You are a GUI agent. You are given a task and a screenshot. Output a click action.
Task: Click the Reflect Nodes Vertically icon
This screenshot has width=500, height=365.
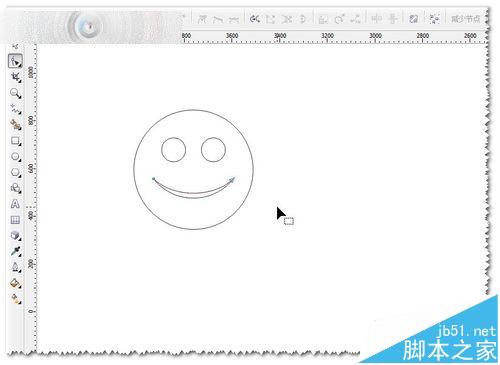click(x=393, y=19)
